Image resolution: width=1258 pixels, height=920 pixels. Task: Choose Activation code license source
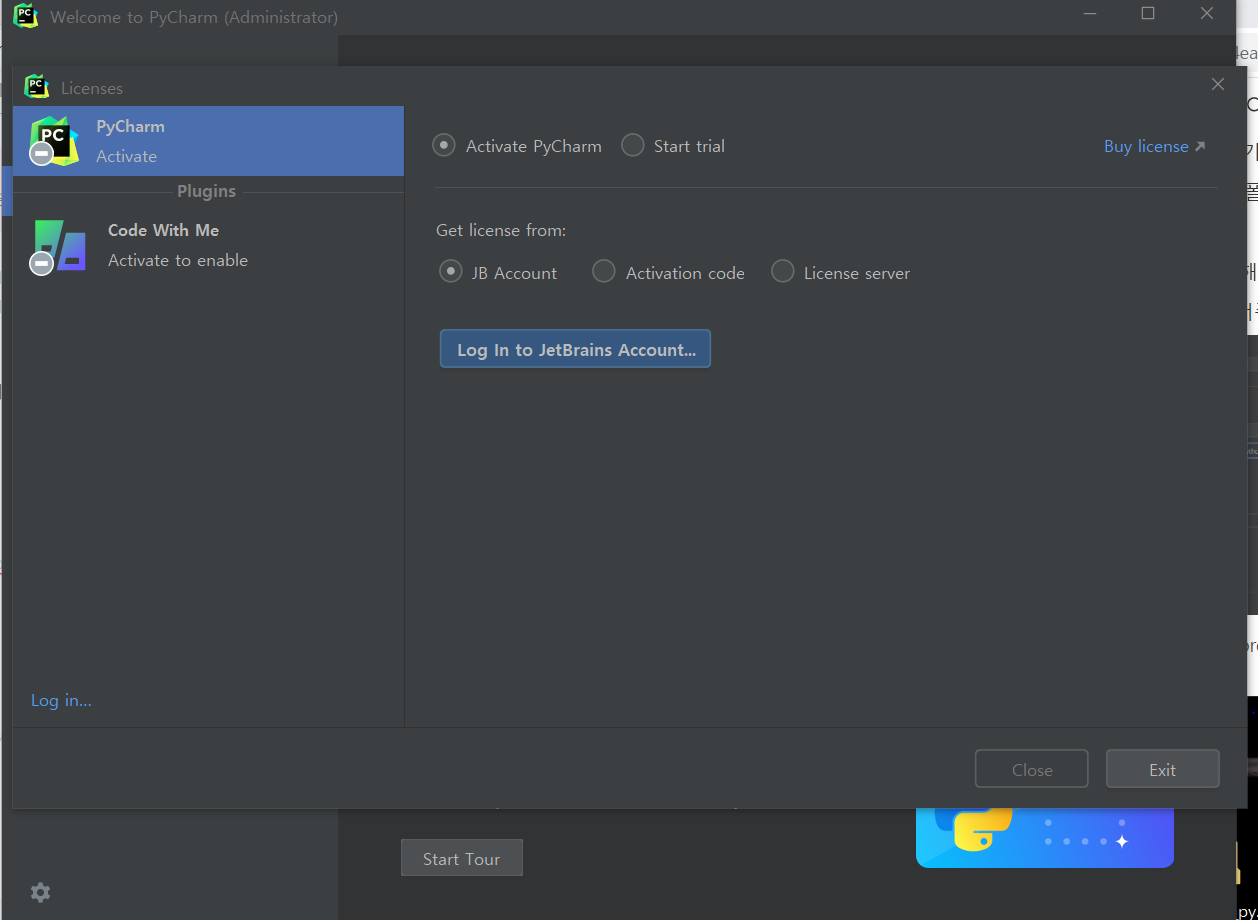point(604,272)
